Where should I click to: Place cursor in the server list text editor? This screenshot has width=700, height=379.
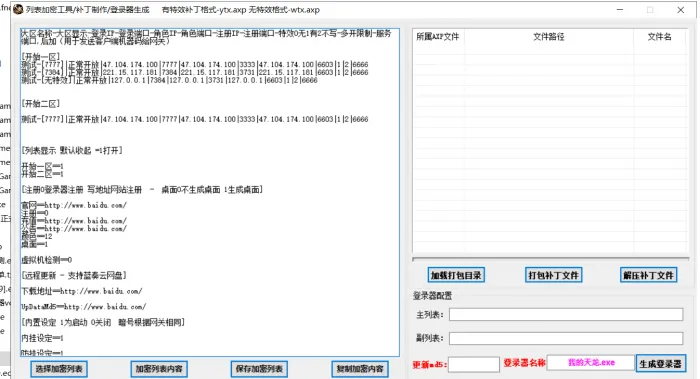coord(210,192)
